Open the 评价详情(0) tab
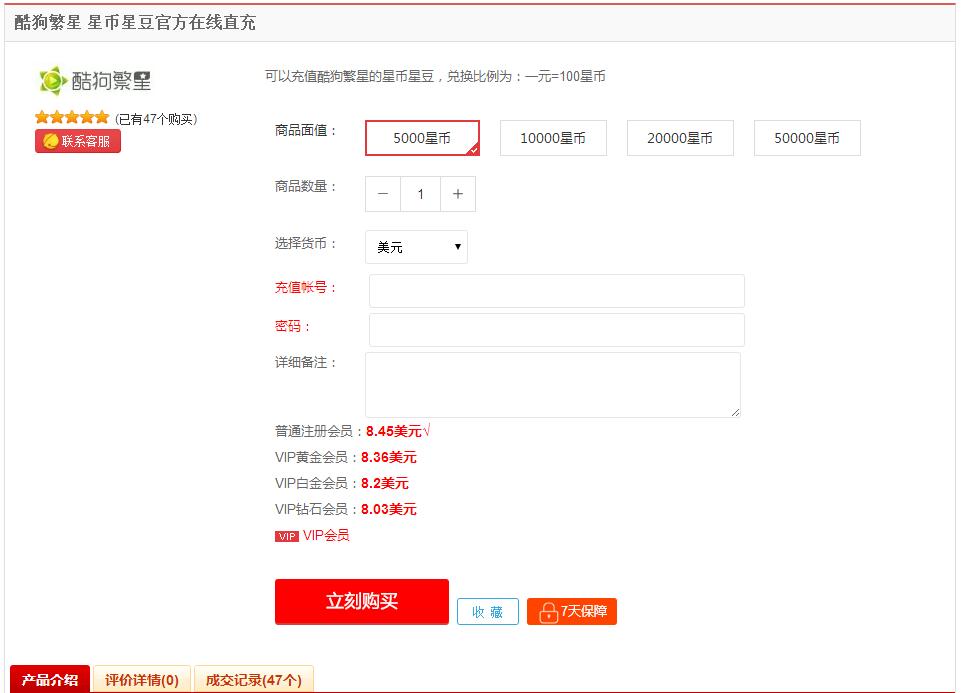This screenshot has width=962, height=693. [x=142, y=680]
